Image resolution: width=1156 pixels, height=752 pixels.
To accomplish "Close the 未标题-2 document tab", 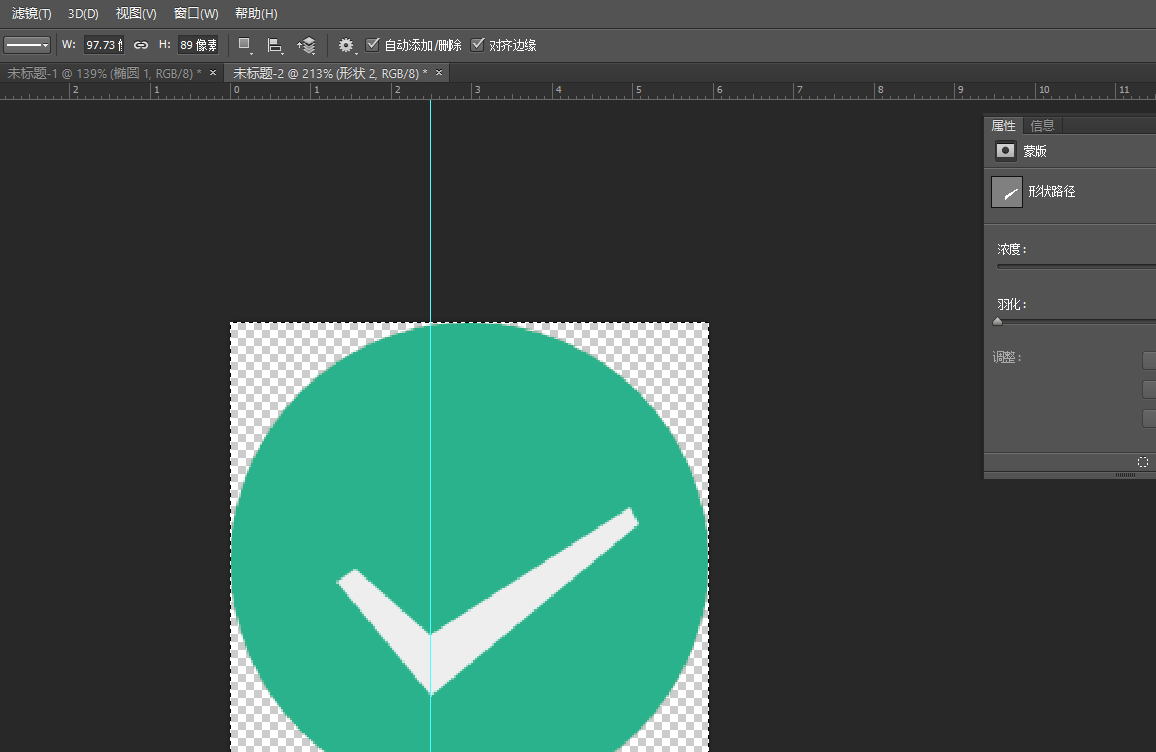I will point(439,73).
